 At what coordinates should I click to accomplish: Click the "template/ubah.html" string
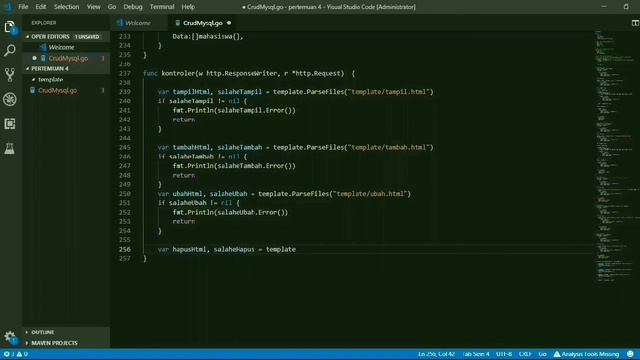coord(370,194)
